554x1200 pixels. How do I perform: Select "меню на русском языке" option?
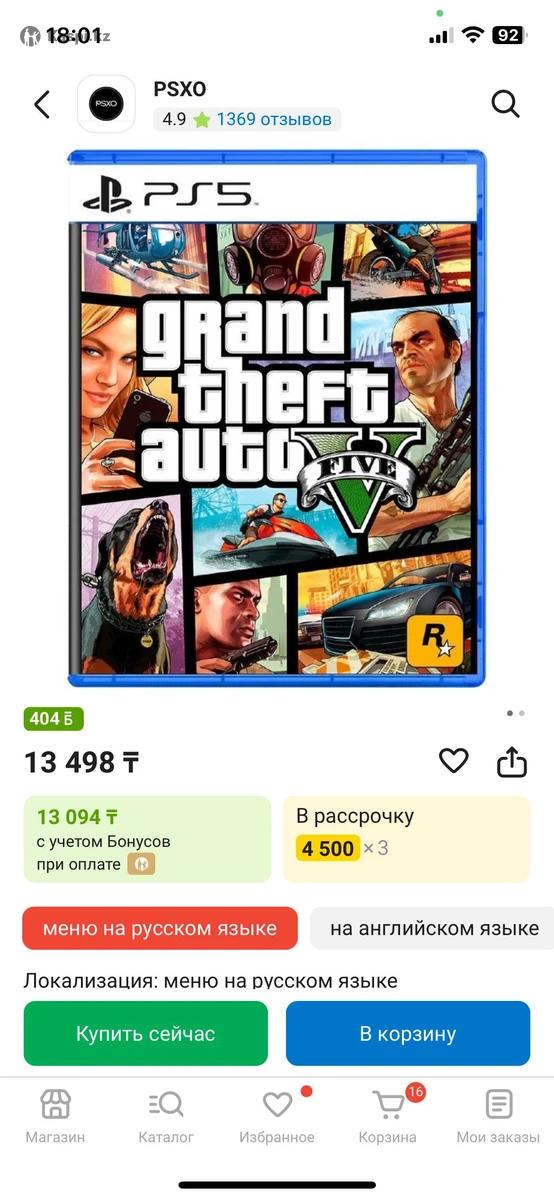pos(160,928)
